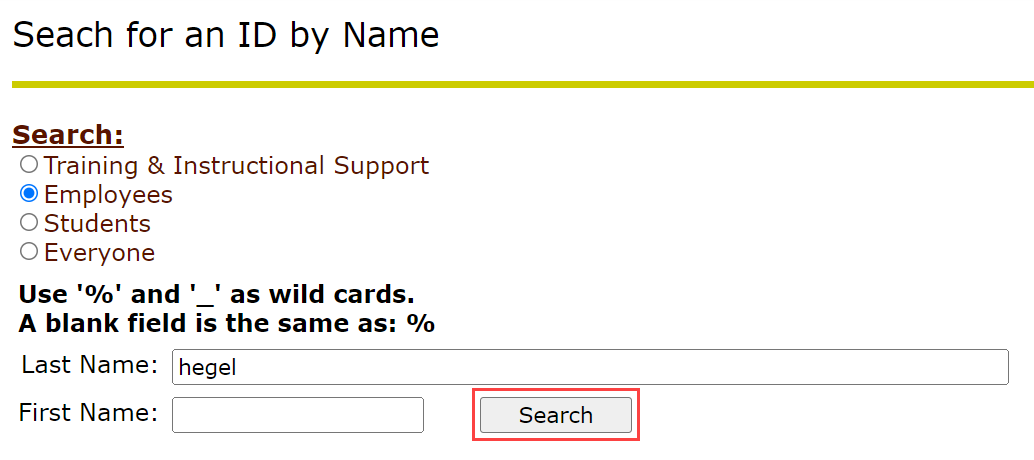Pick the Everyone radio option
1034x460 pixels.
(29, 251)
